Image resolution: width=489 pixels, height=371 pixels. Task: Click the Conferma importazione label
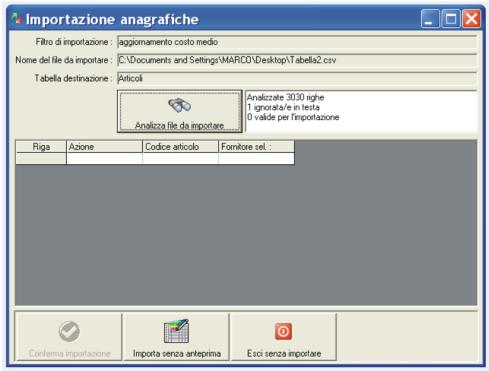point(69,353)
